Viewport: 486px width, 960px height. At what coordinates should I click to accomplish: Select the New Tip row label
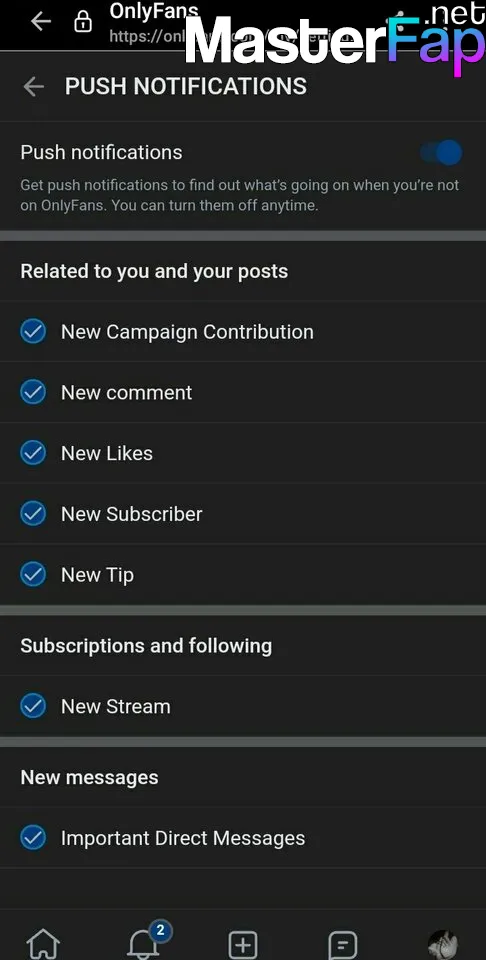click(x=97, y=575)
